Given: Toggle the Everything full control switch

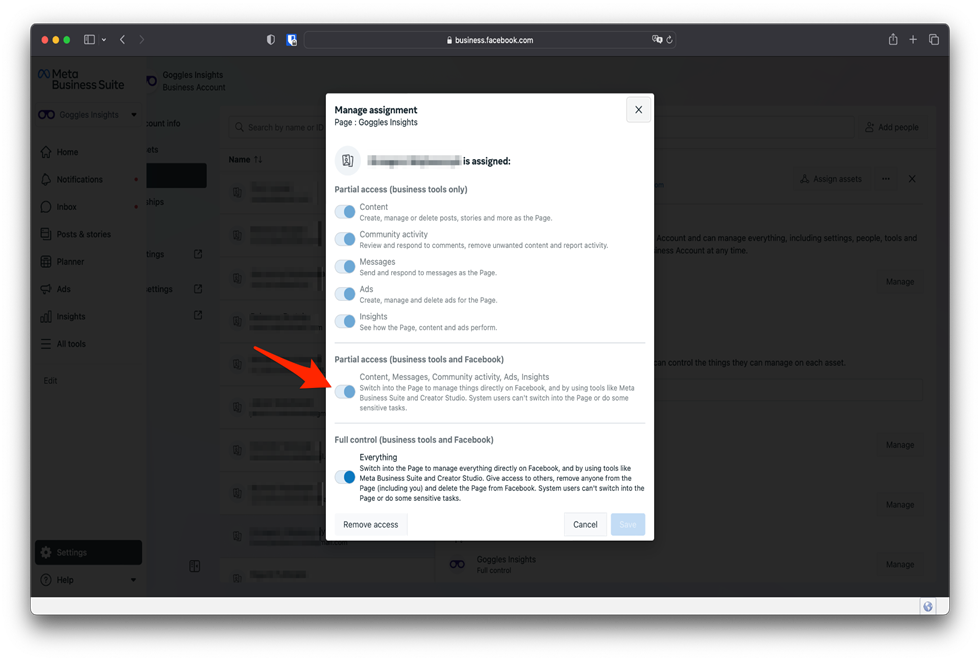Looking at the screenshot, I should [345, 477].
